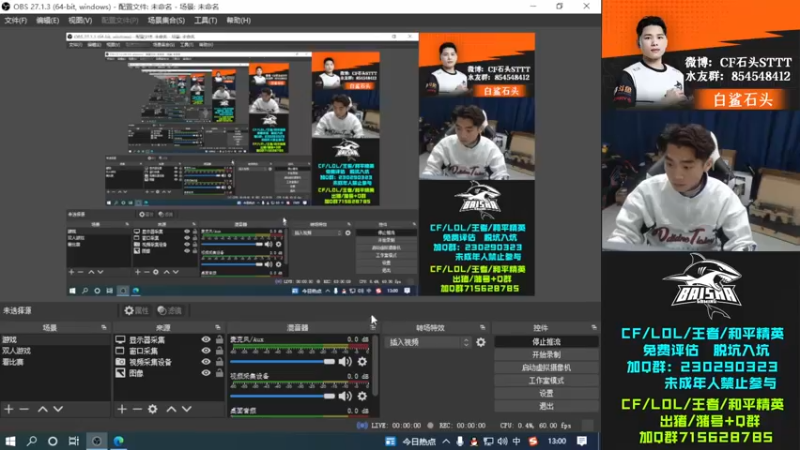Enable 工作室模式 studio mode
The image size is (800, 450).
546,381
